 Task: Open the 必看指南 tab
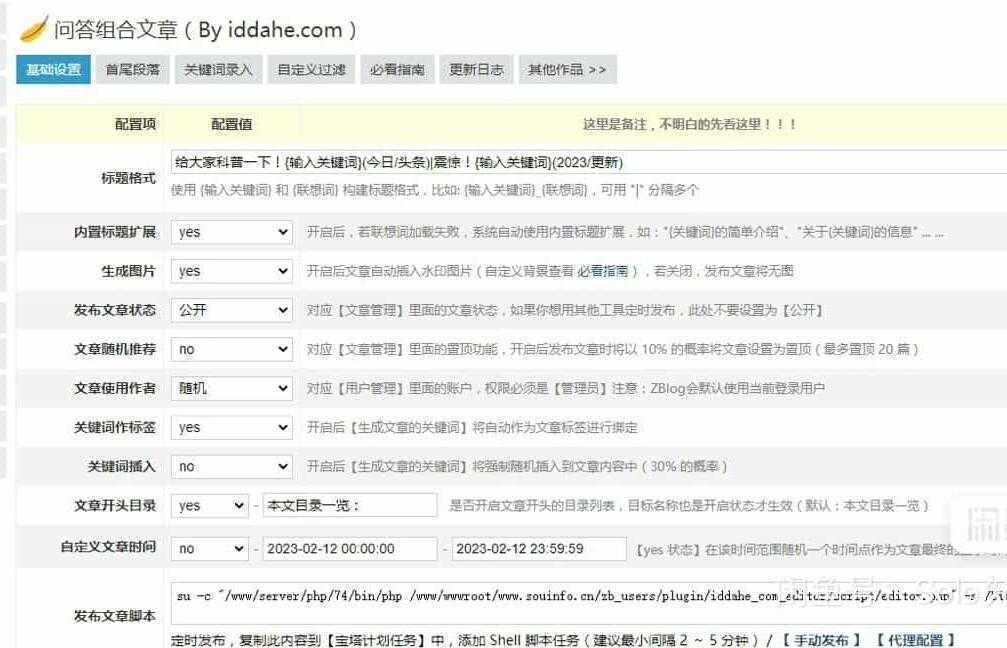click(x=398, y=69)
